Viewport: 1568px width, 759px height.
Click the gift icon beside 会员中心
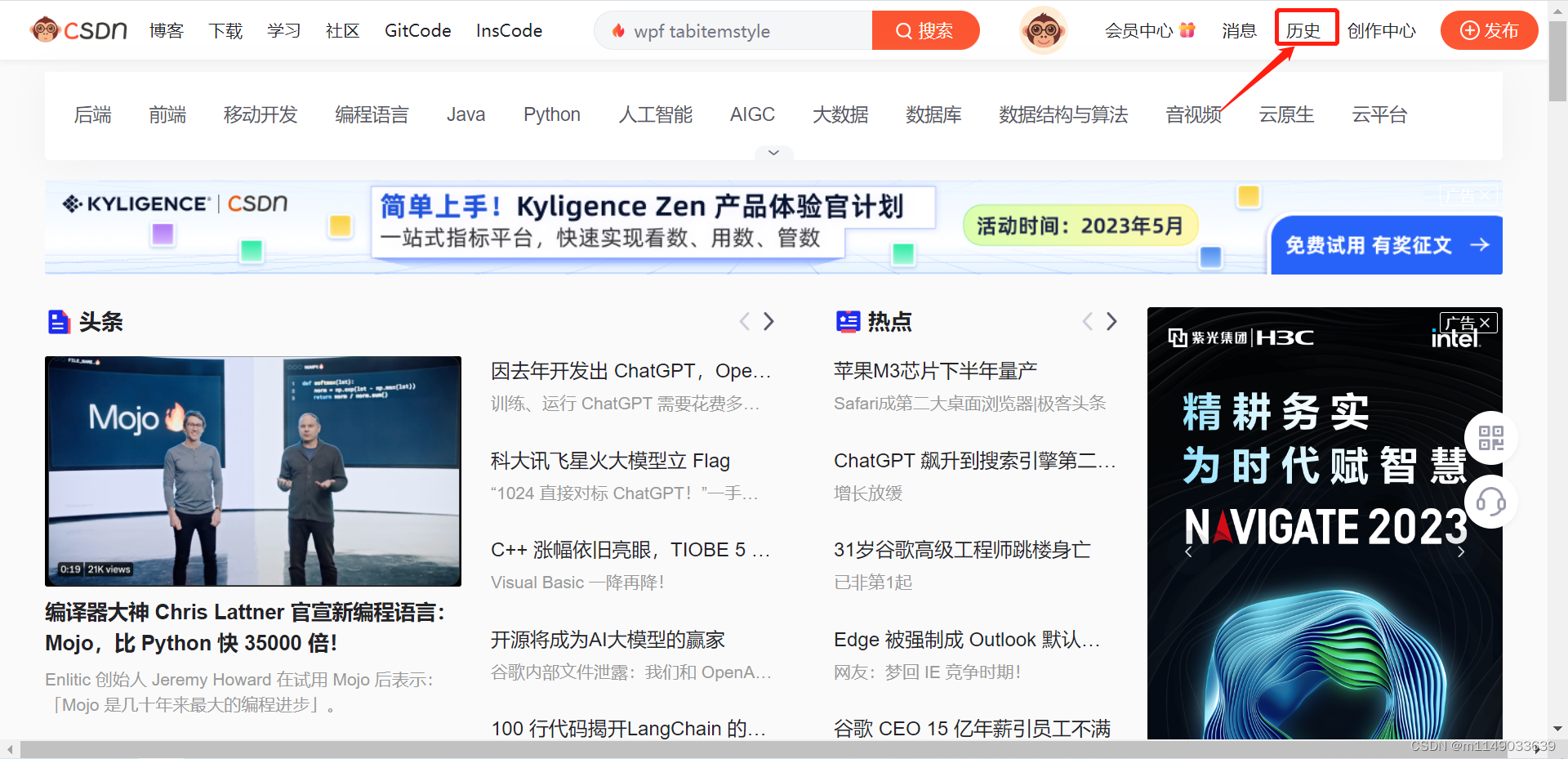coord(1187,30)
